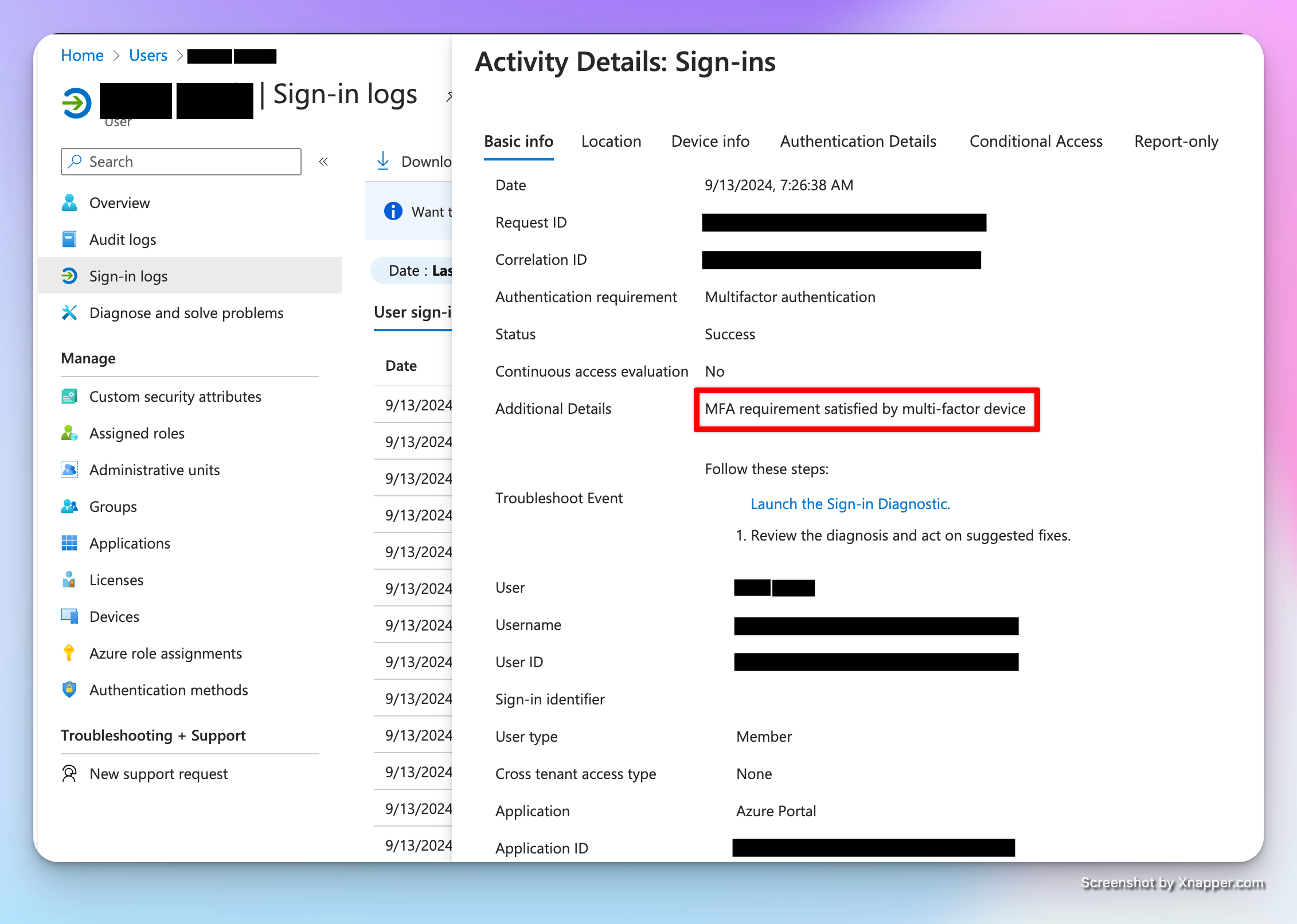Click the Home breadcrumb link

point(82,56)
